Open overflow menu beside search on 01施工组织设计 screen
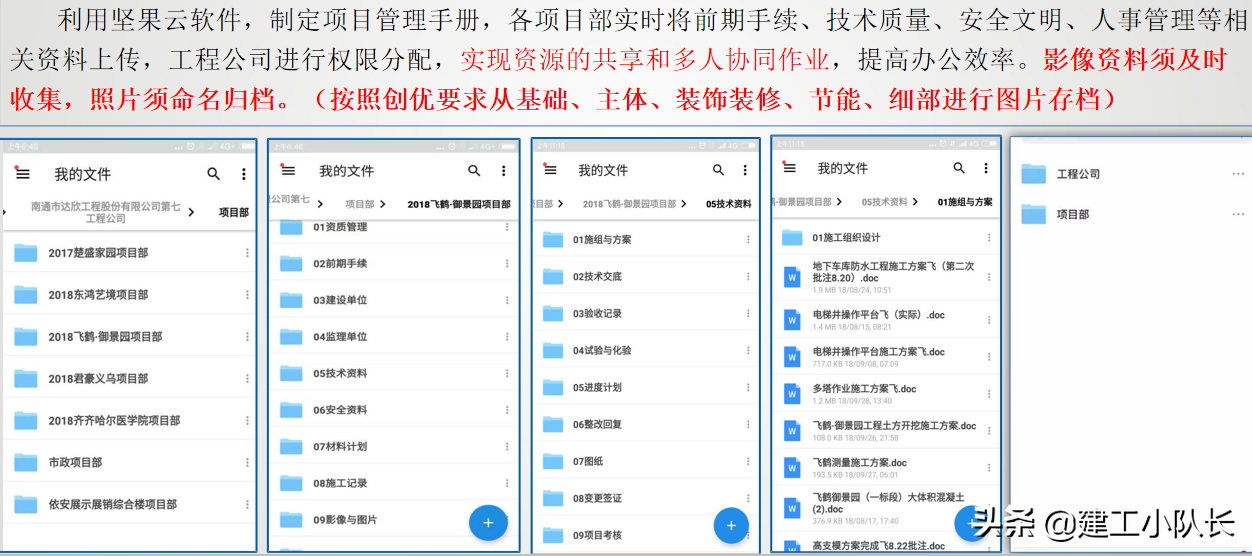This screenshot has height=556, width=1252. click(986, 168)
